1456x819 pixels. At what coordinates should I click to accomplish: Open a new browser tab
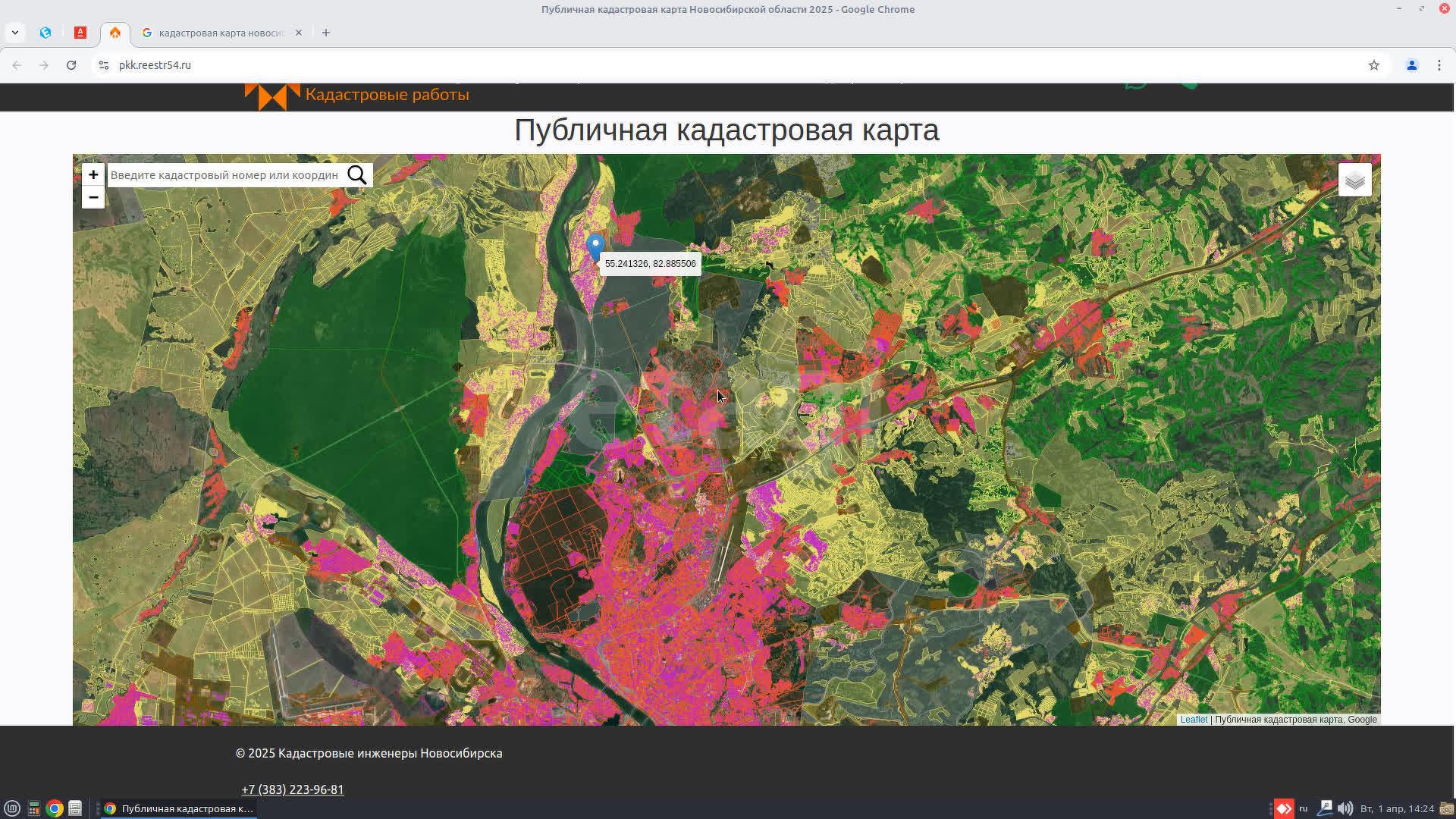(326, 33)
